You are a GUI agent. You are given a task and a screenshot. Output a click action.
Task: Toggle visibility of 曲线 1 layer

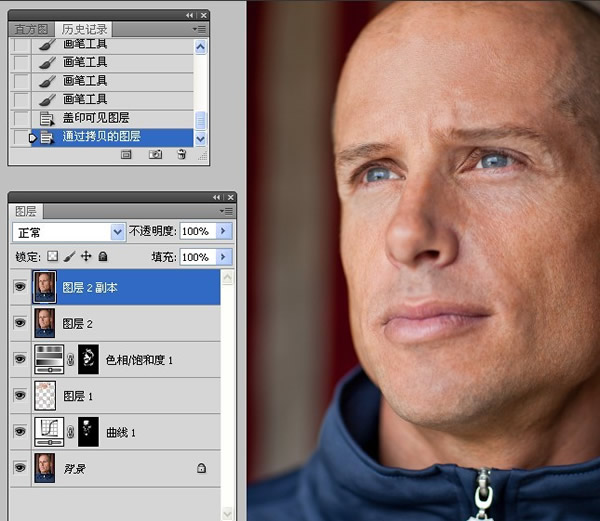20,431
